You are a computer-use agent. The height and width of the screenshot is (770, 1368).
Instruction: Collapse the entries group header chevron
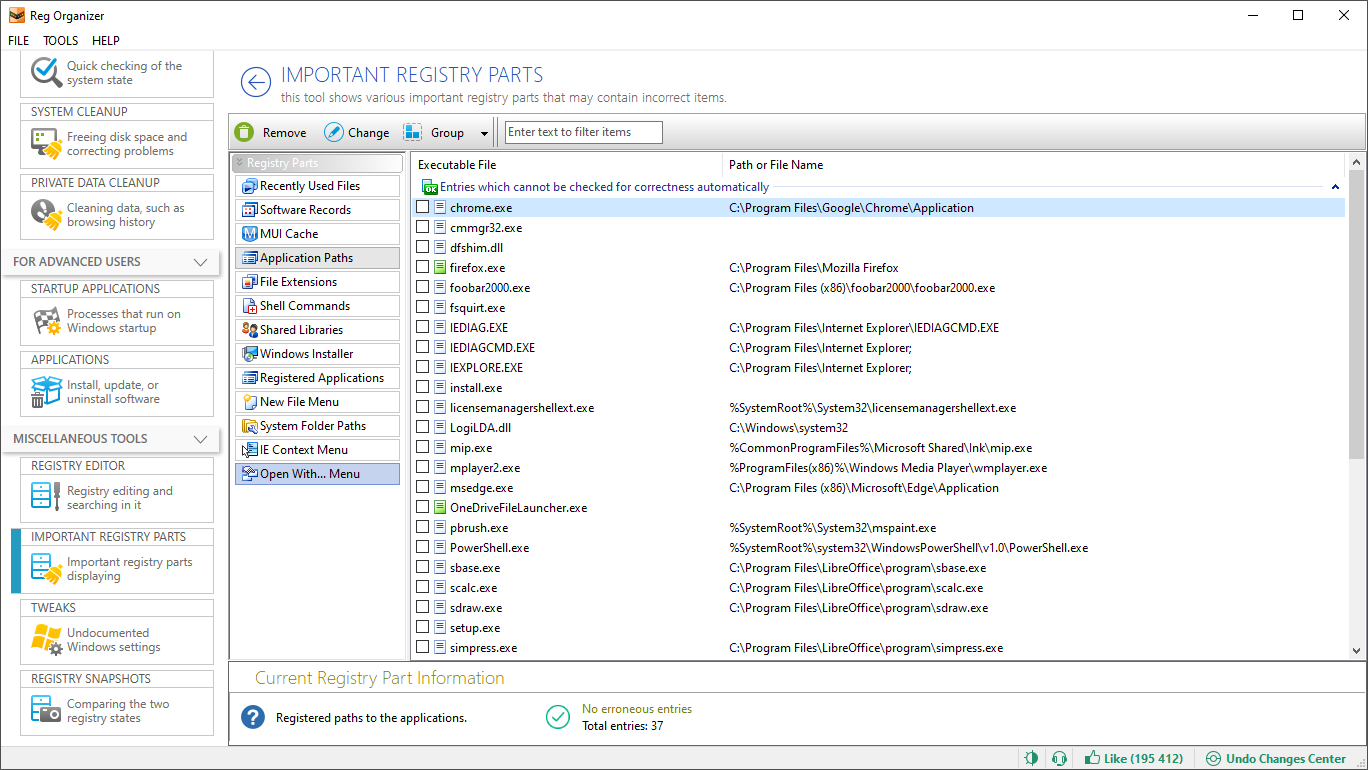coord(1335,186)
